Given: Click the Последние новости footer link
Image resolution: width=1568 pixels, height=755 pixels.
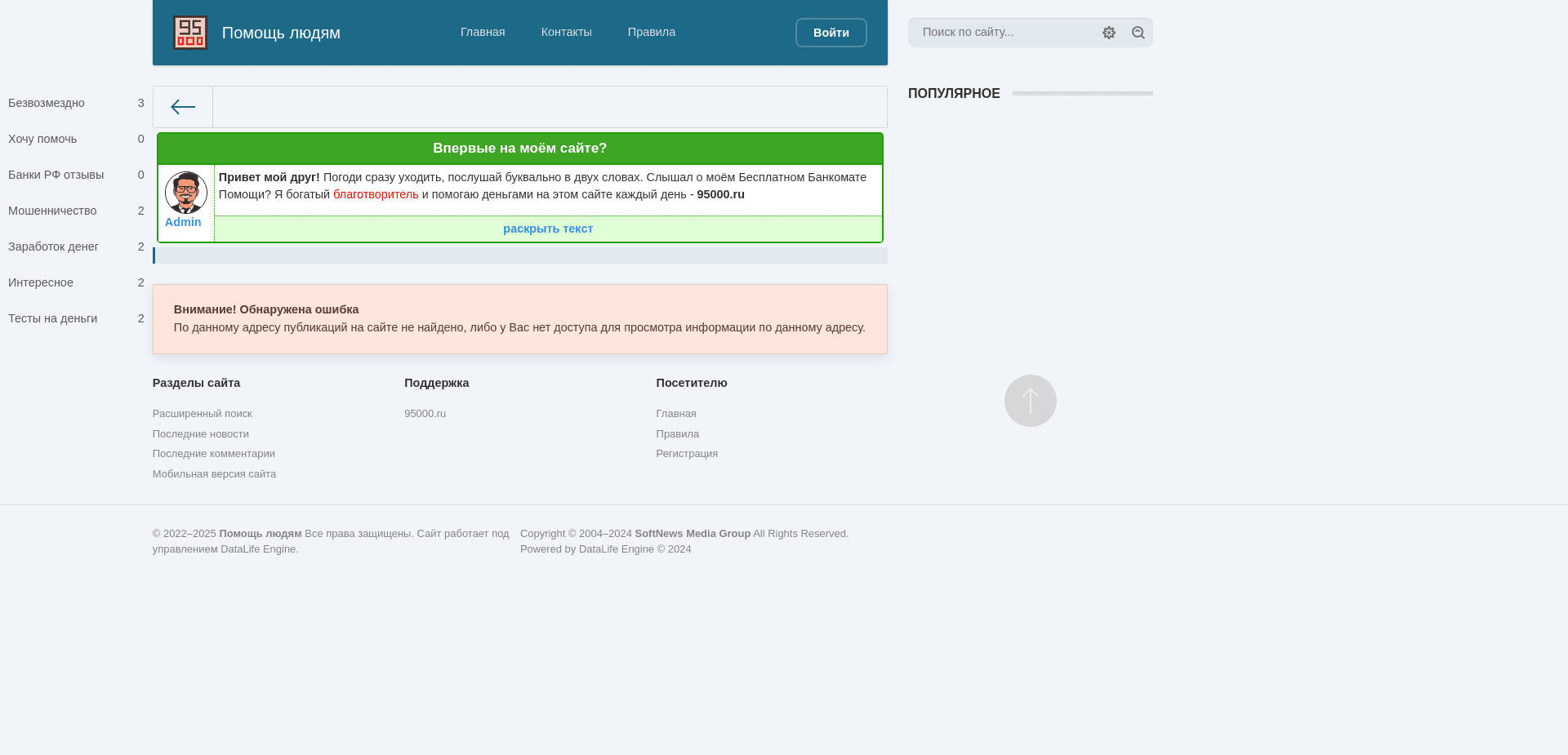Looking at the screenshot, I should (x=201, y=433).
